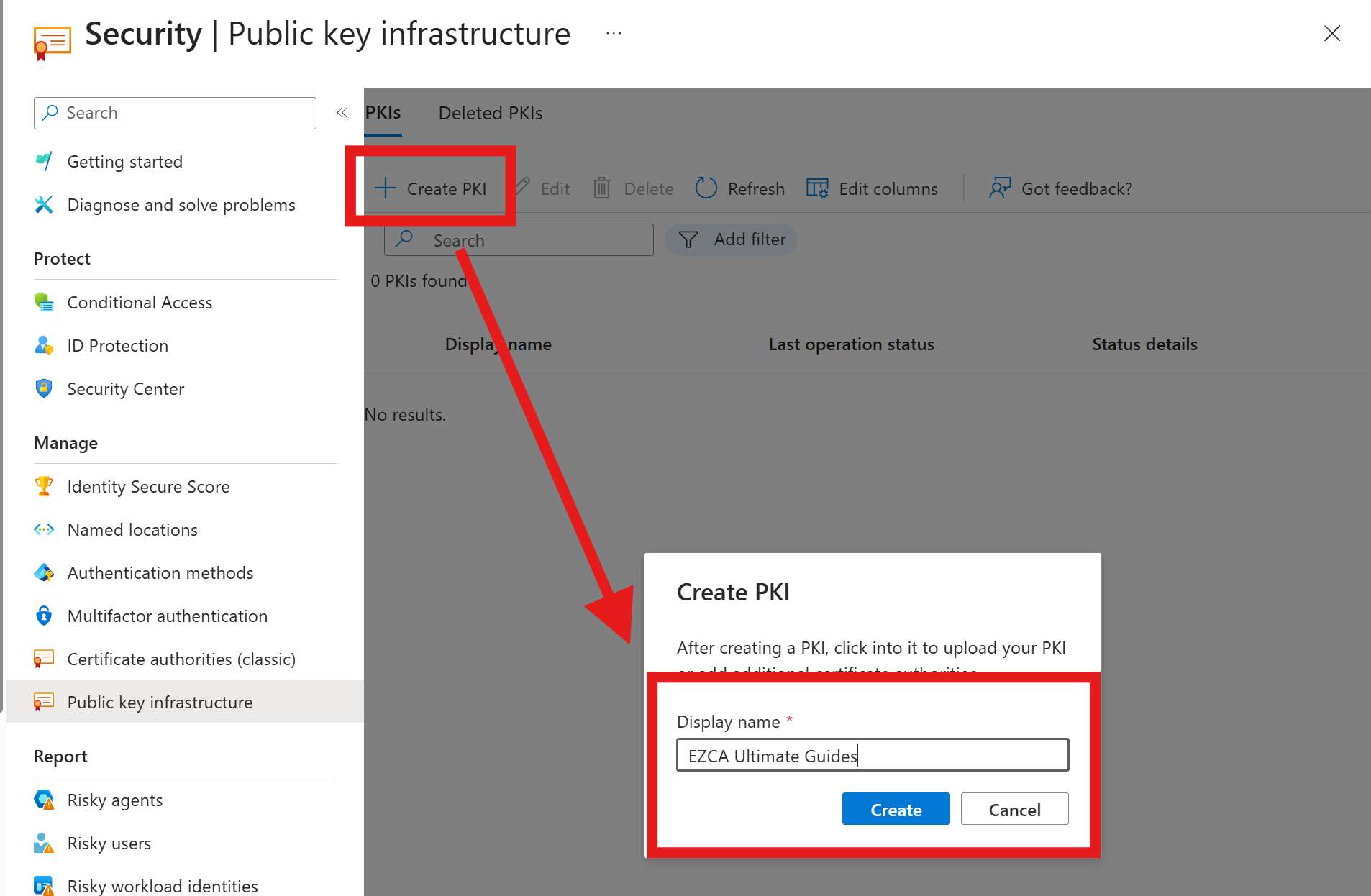Screen dimensions: 1371x896
Task: Click the Edit pencil icon
Action: tap(524, 187)
